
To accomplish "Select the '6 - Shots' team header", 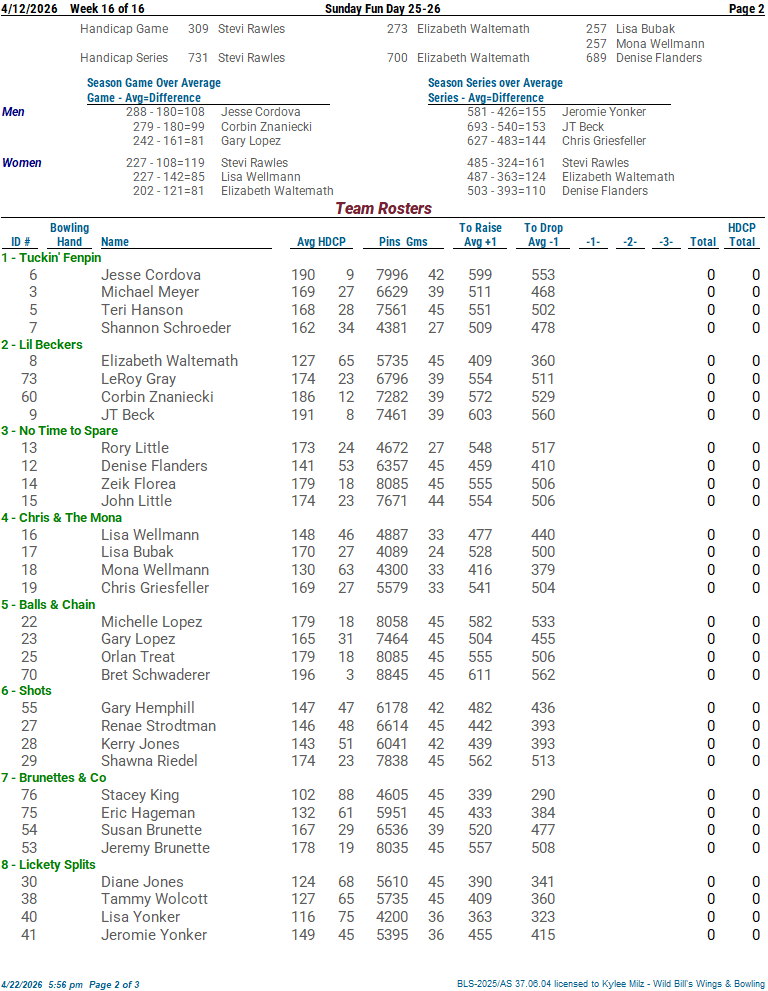I will tap(27, 691).
